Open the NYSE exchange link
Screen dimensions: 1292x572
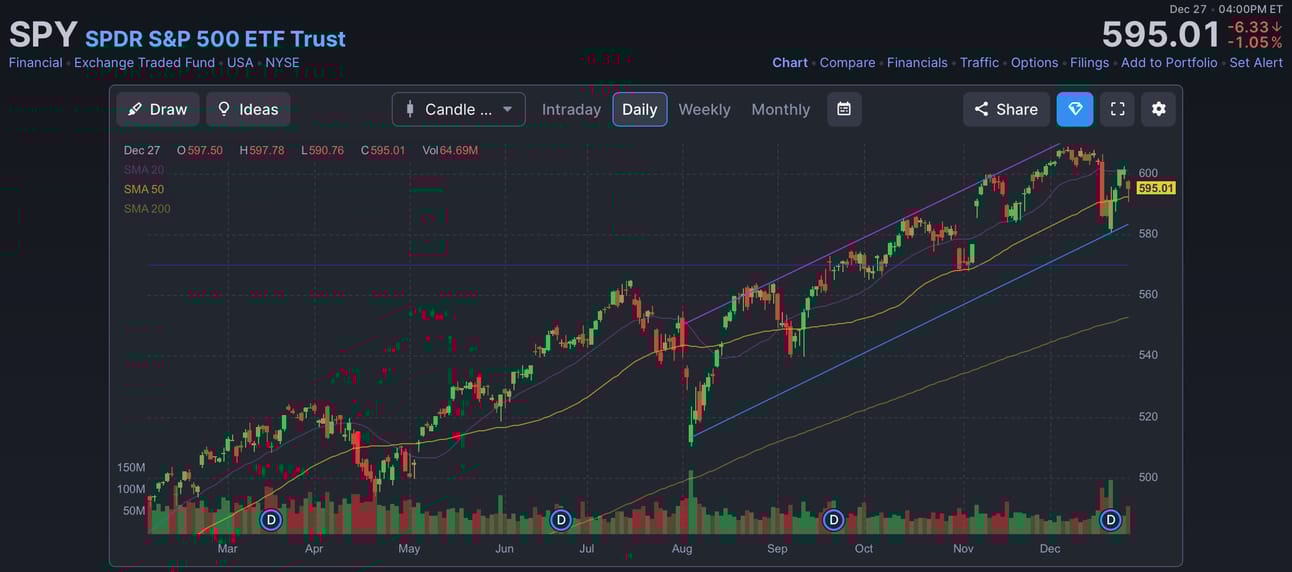282,62
